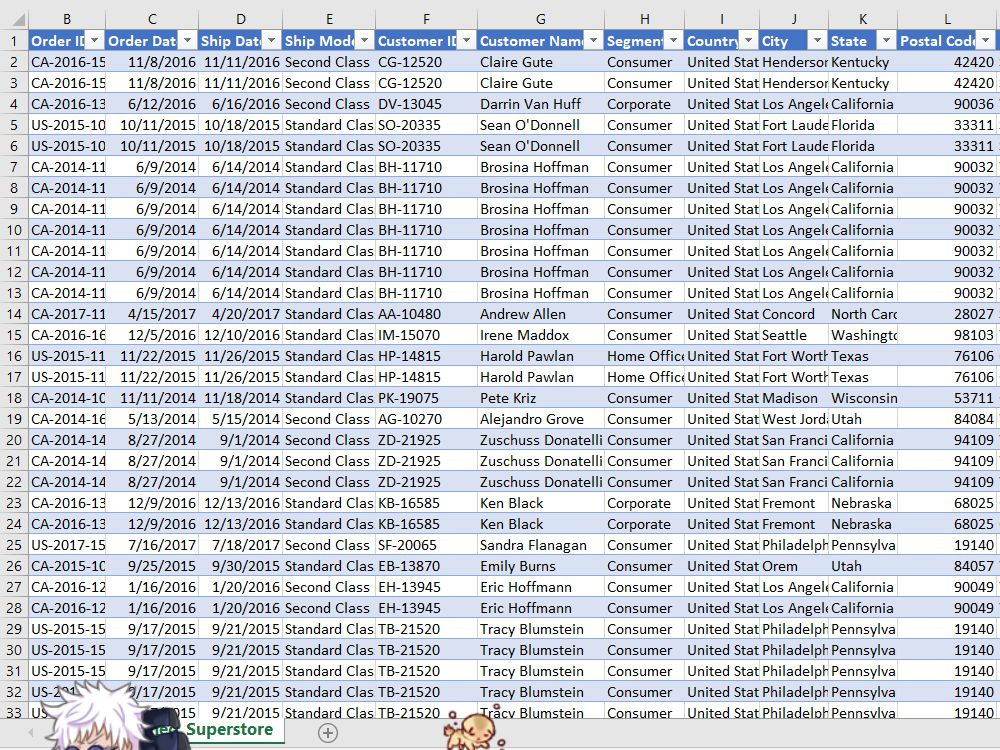Select column G header
This screenshot has width=1000, height=750.
pos(541,19)
